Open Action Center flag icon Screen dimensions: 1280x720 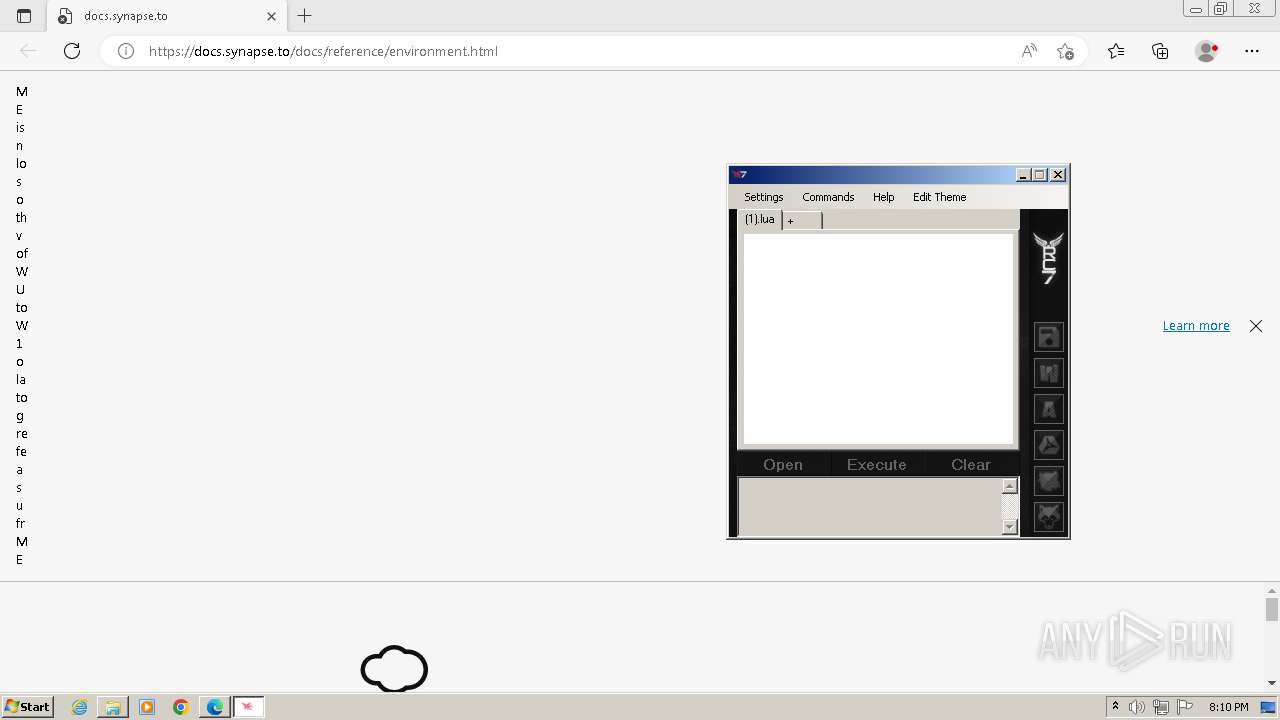(1185, 707)
